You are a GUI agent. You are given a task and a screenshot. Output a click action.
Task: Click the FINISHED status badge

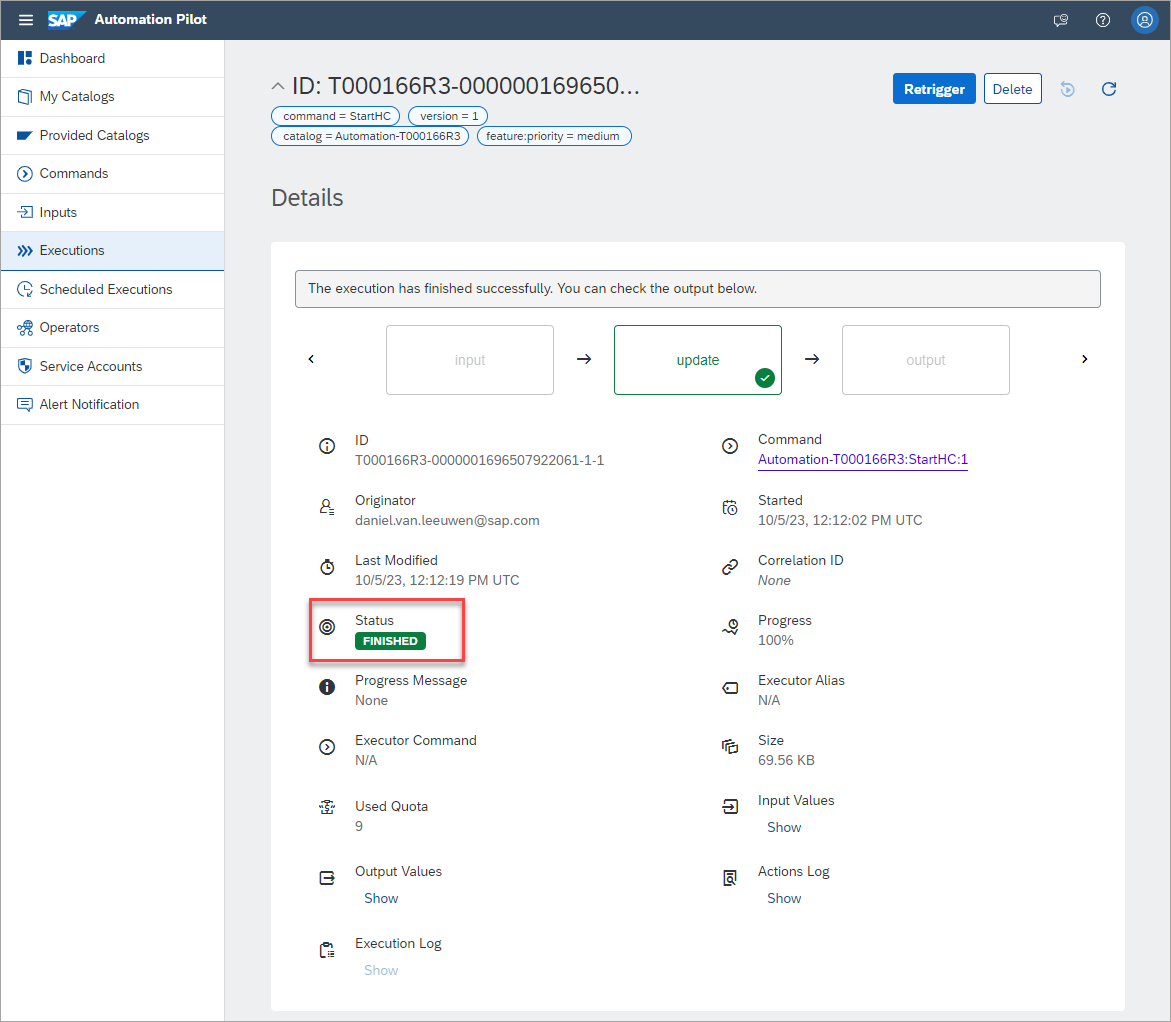pyautogui.click(x=390, y=641)
